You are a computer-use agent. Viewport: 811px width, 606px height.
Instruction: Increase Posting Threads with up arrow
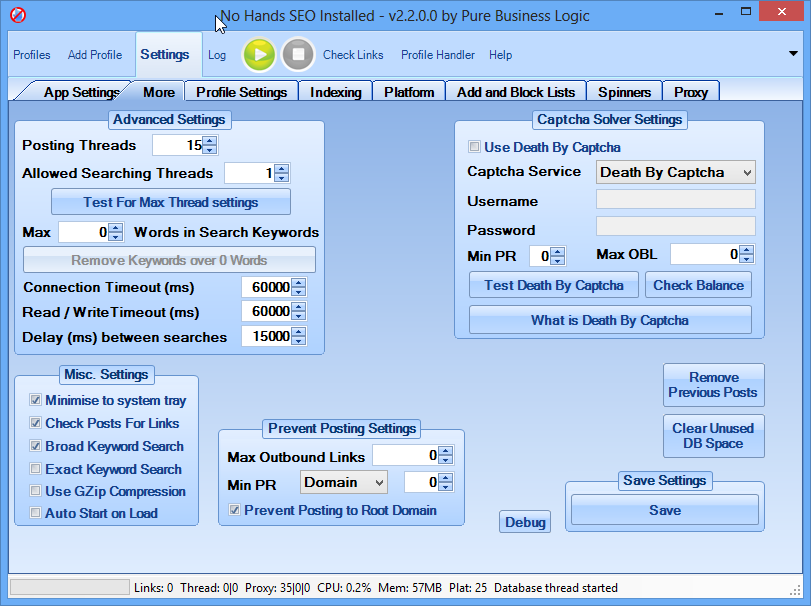pyautogui.click(x=209, y=141)
